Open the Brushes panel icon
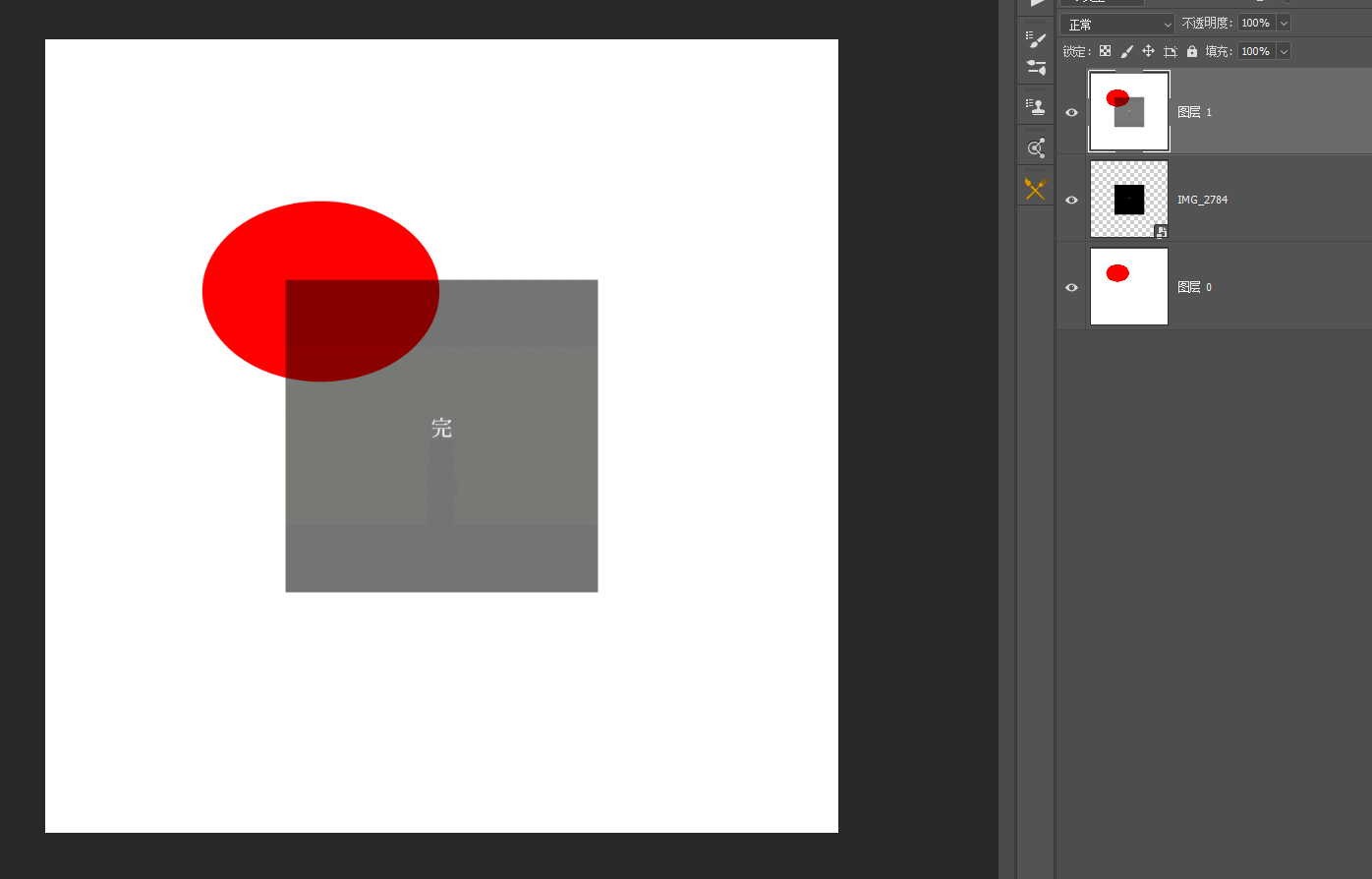Viewport: 1372px width, 879px height. point(1036,39)
